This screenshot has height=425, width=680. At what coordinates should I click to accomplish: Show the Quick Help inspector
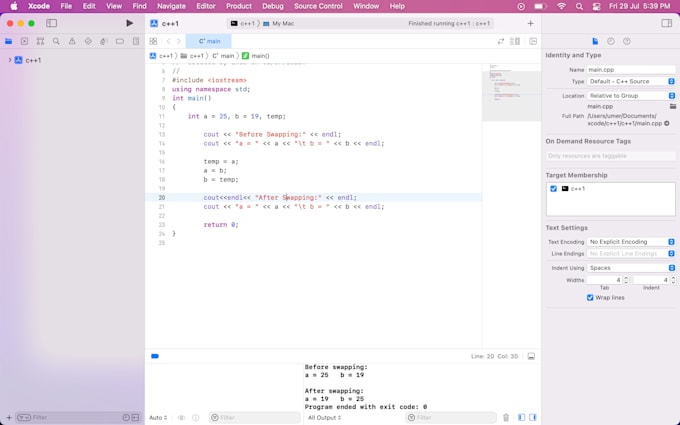[627, 41]
